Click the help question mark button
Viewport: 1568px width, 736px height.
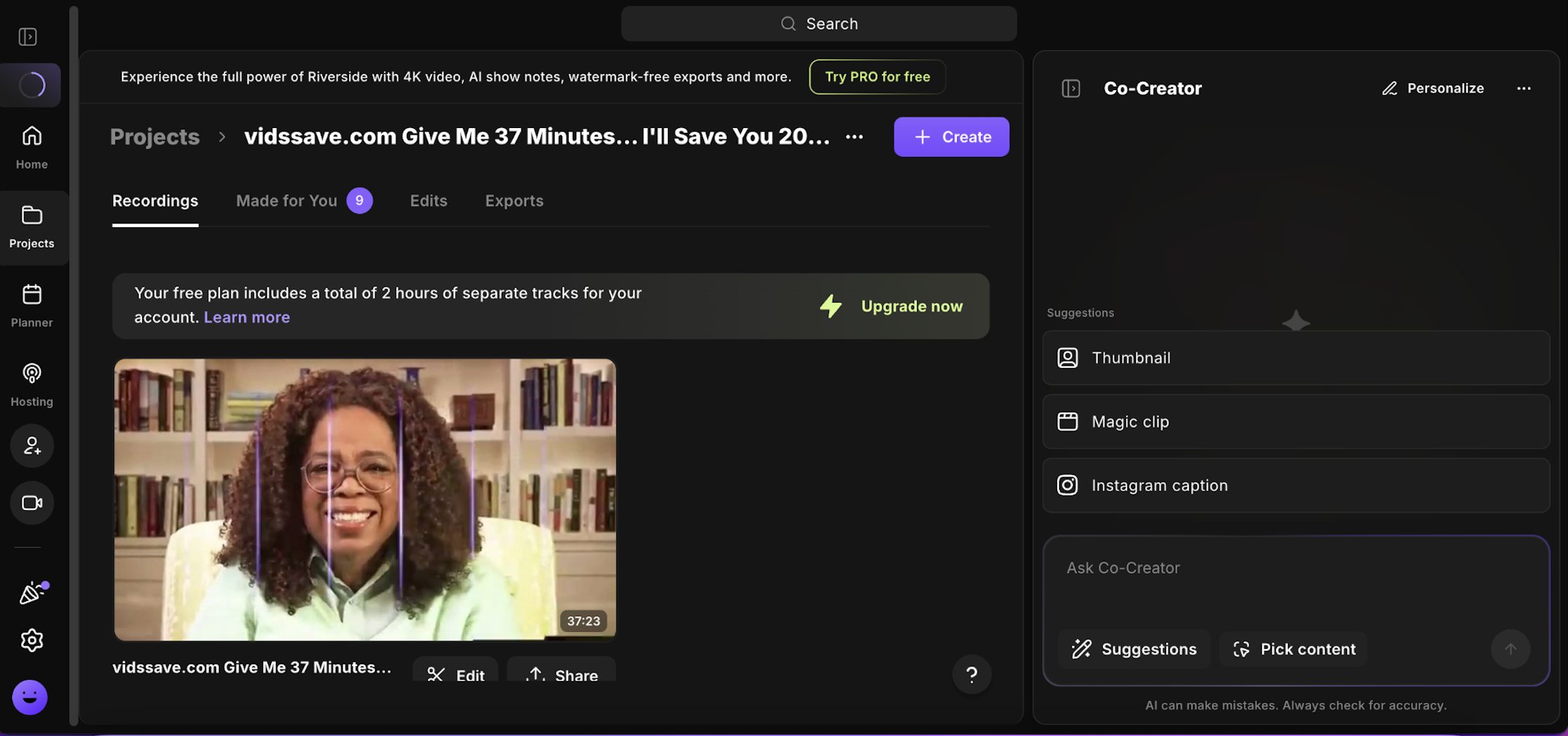coord(971,675)
